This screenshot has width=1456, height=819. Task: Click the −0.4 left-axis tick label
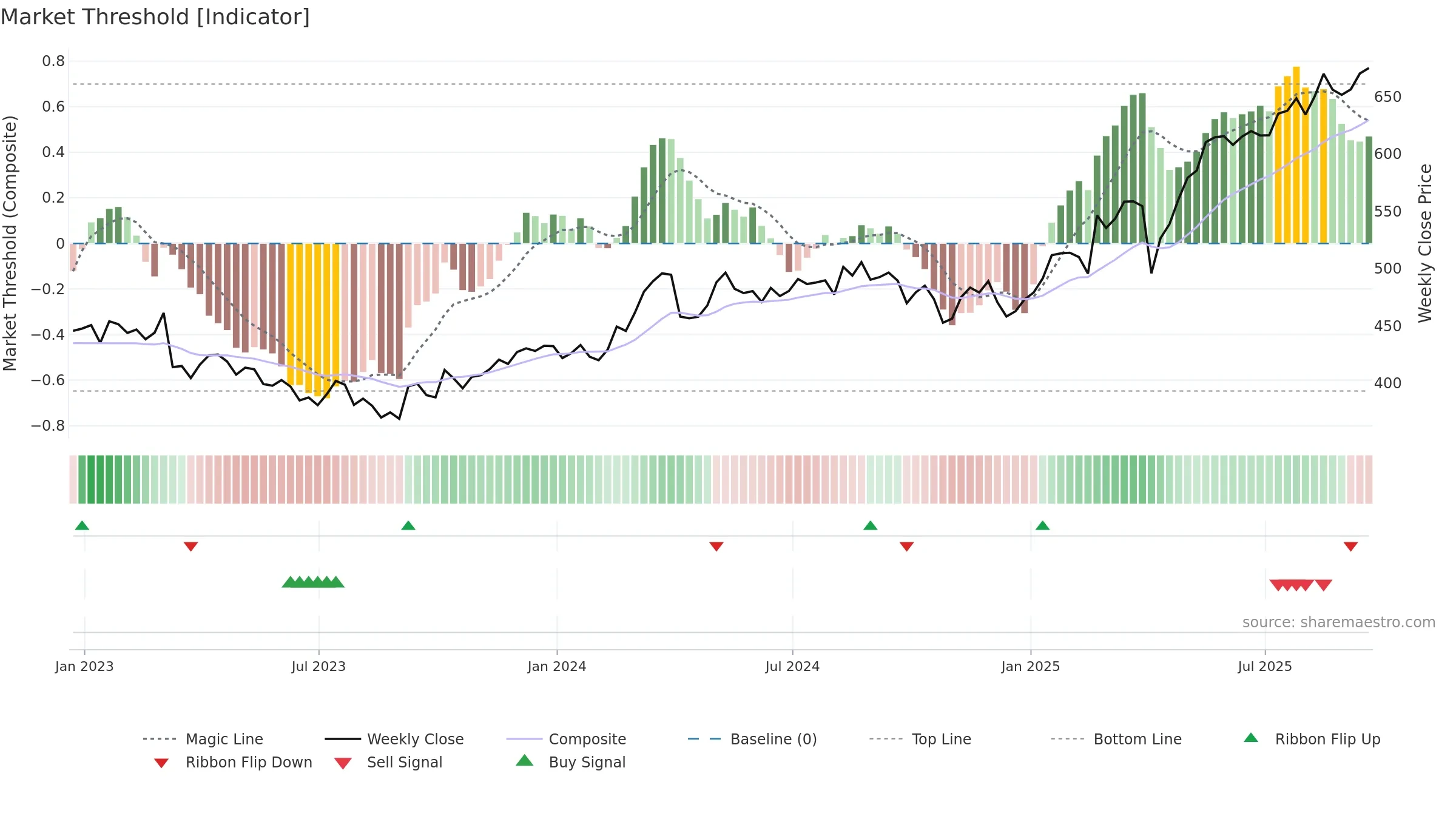[x=48, y=335]
